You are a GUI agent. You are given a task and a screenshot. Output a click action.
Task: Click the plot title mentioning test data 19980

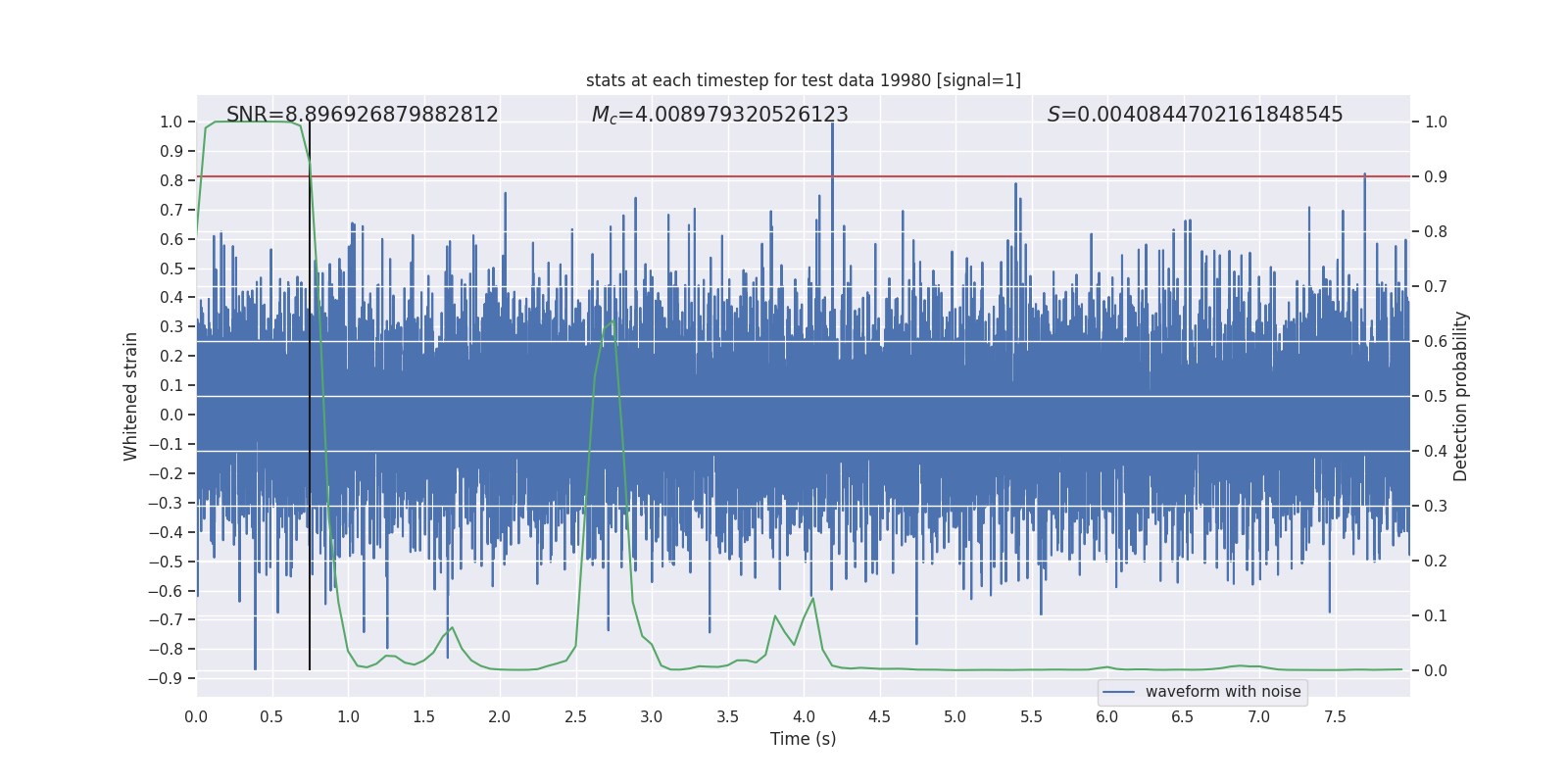[803, 80]
